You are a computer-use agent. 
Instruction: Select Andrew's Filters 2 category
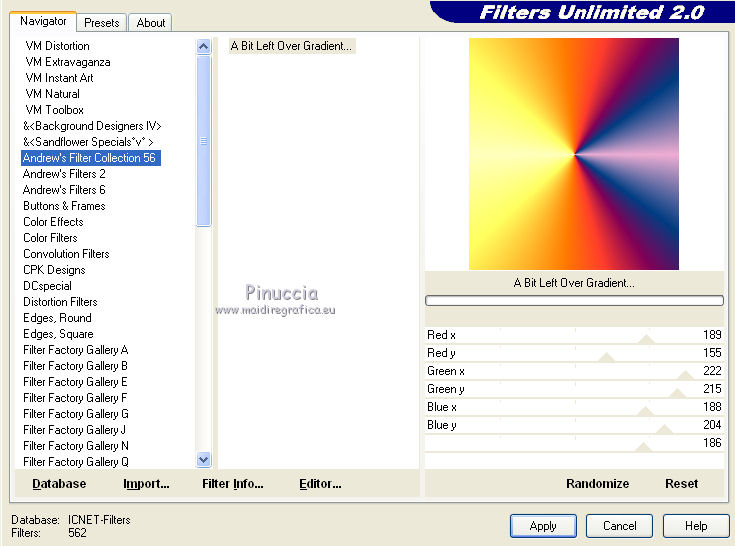point(64,174)
